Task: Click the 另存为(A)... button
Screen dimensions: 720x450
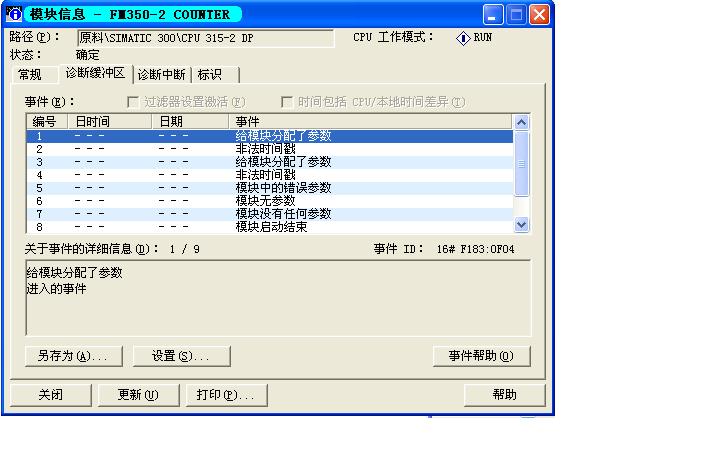Action: (x=73, y=356)
